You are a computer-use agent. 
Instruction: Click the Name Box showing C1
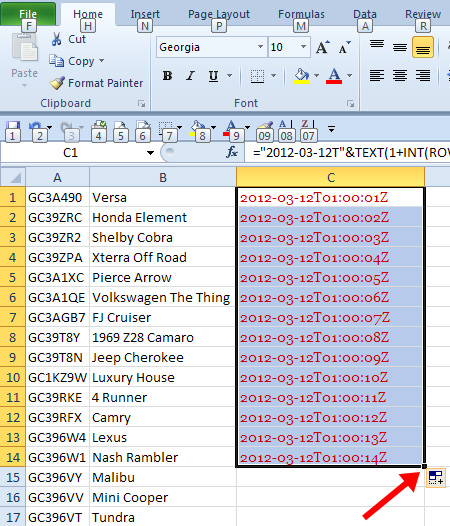click(70, 153)
